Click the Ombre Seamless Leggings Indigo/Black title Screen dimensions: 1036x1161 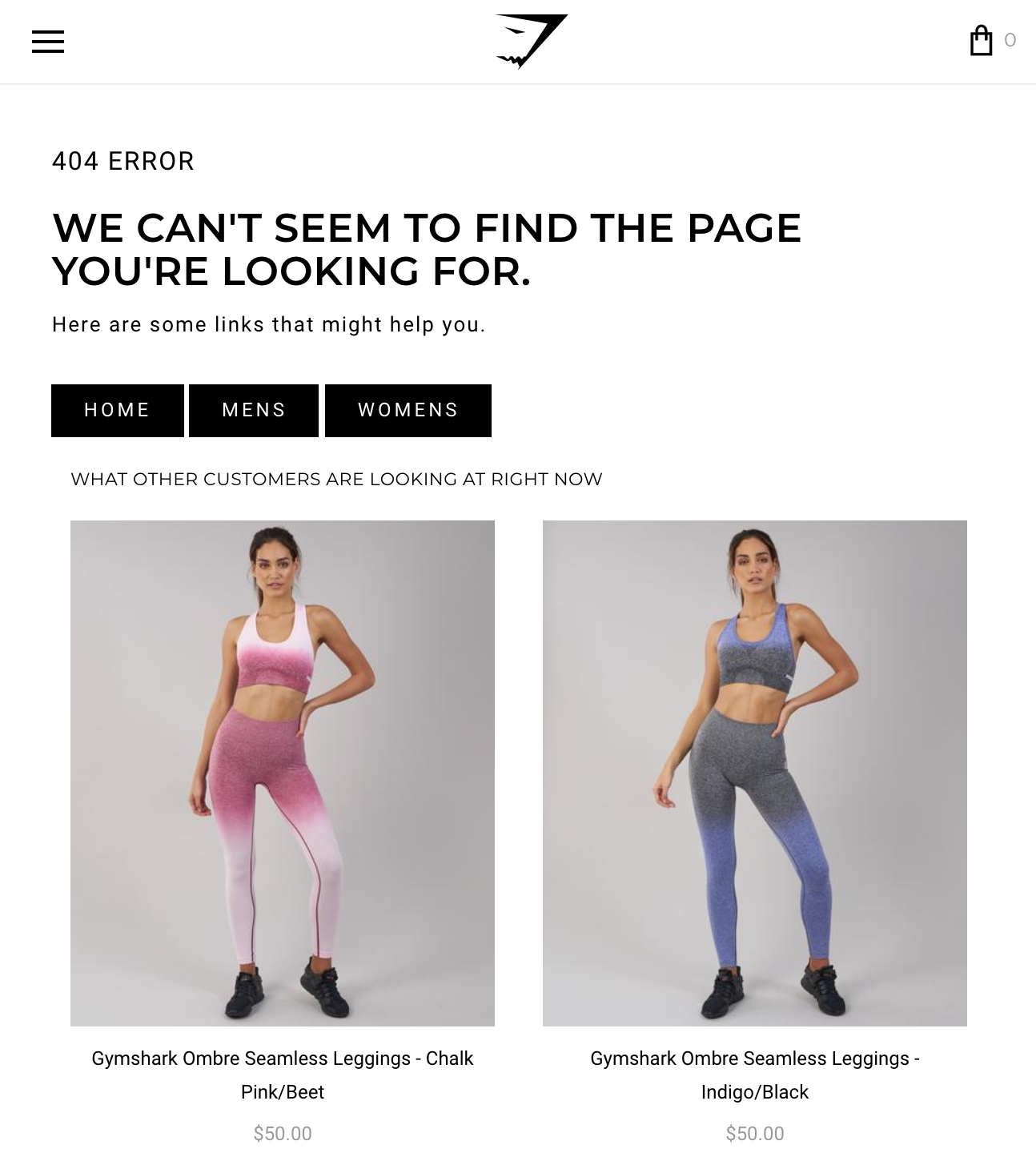tap(755, 1075)
